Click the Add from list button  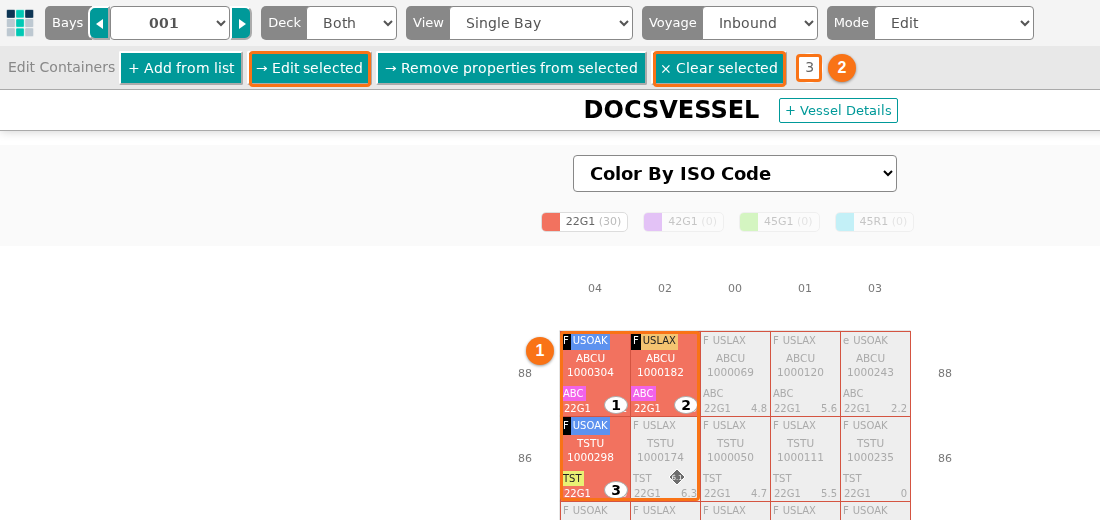(x=182, y=68)
